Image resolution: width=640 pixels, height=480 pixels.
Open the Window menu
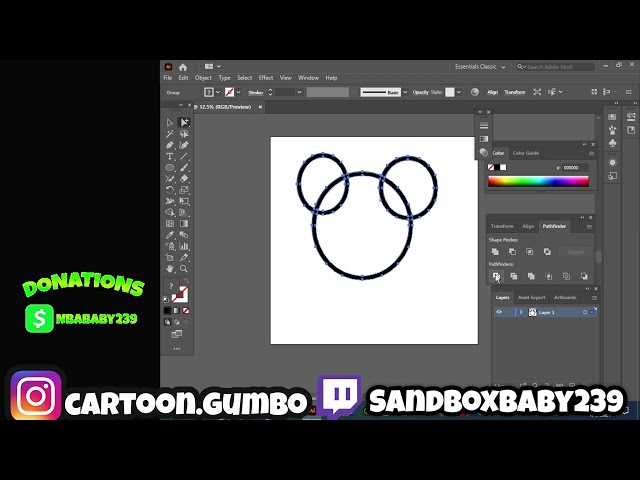click(x=308, y=78)
